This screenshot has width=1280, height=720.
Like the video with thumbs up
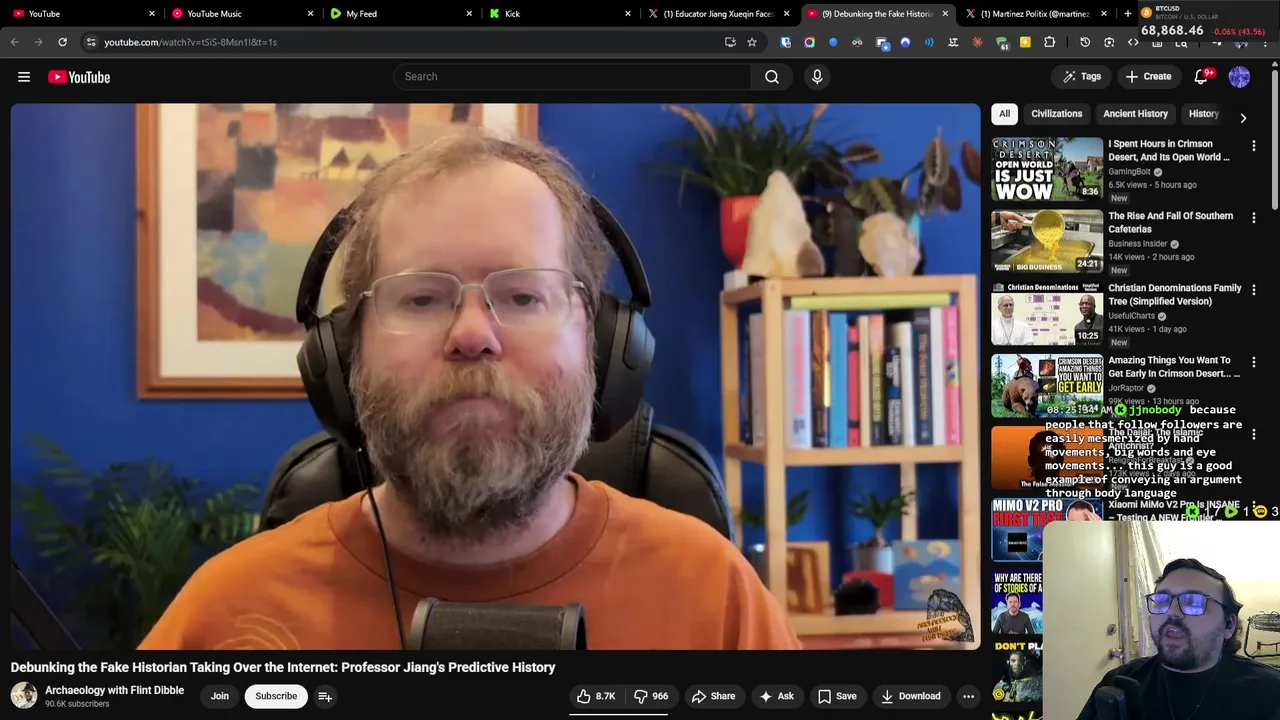[596, 696]
